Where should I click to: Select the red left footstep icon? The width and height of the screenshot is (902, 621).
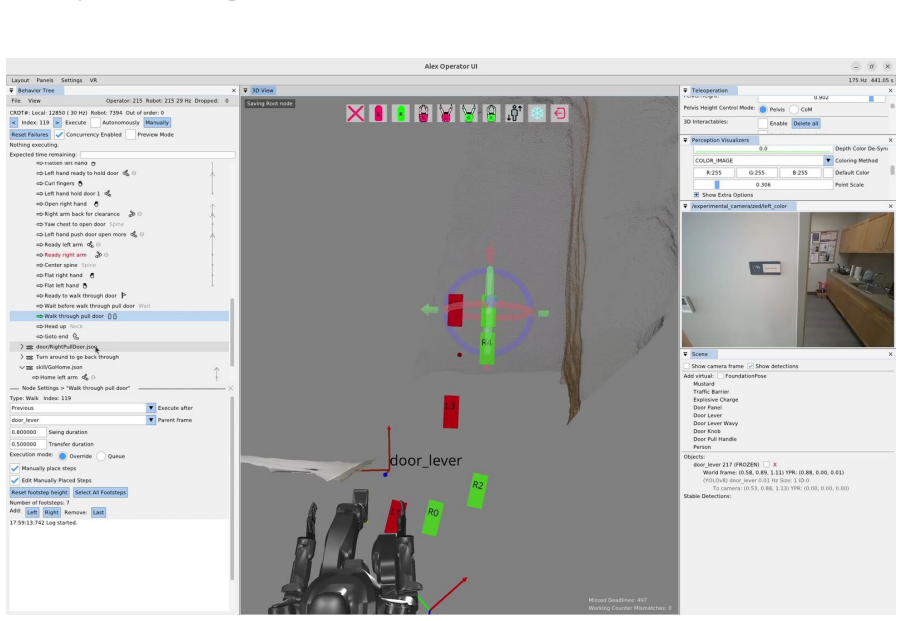[378, 113]
